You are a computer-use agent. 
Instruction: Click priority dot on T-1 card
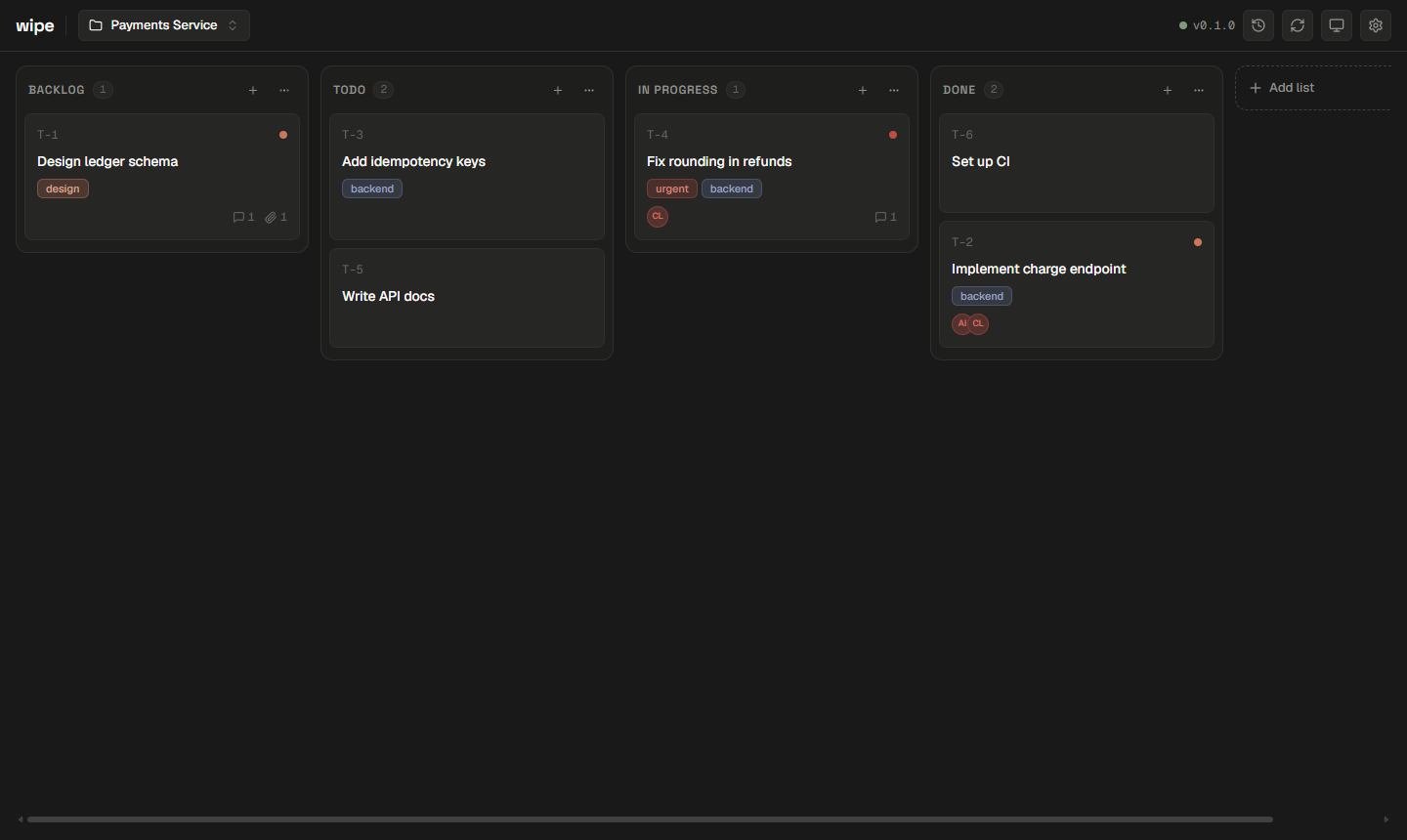coord(283,135)
